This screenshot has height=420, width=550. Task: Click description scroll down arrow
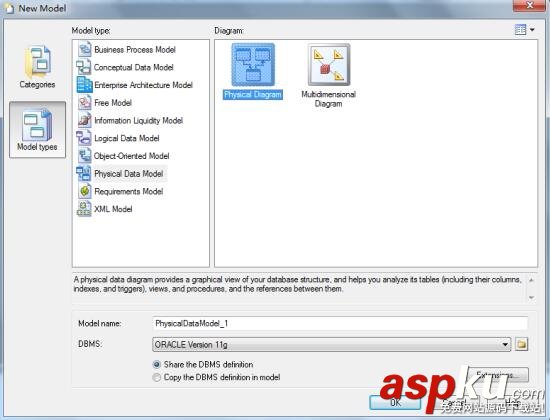pos(531,298)
